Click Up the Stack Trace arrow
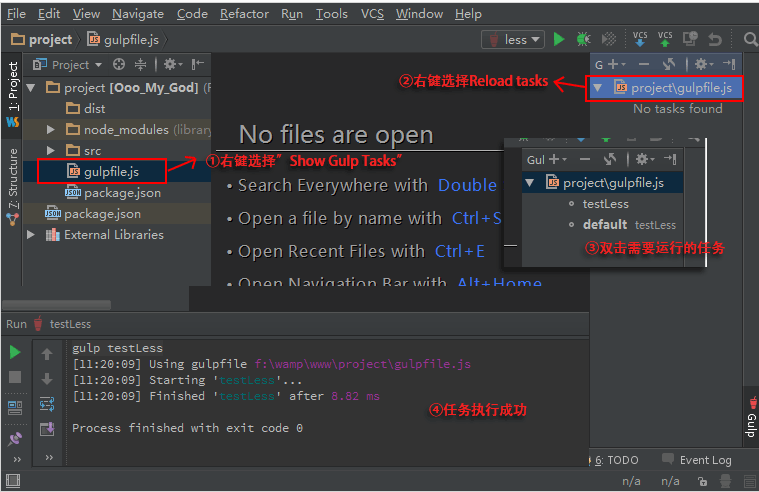The image size is (759, 492). coord(47,354)
